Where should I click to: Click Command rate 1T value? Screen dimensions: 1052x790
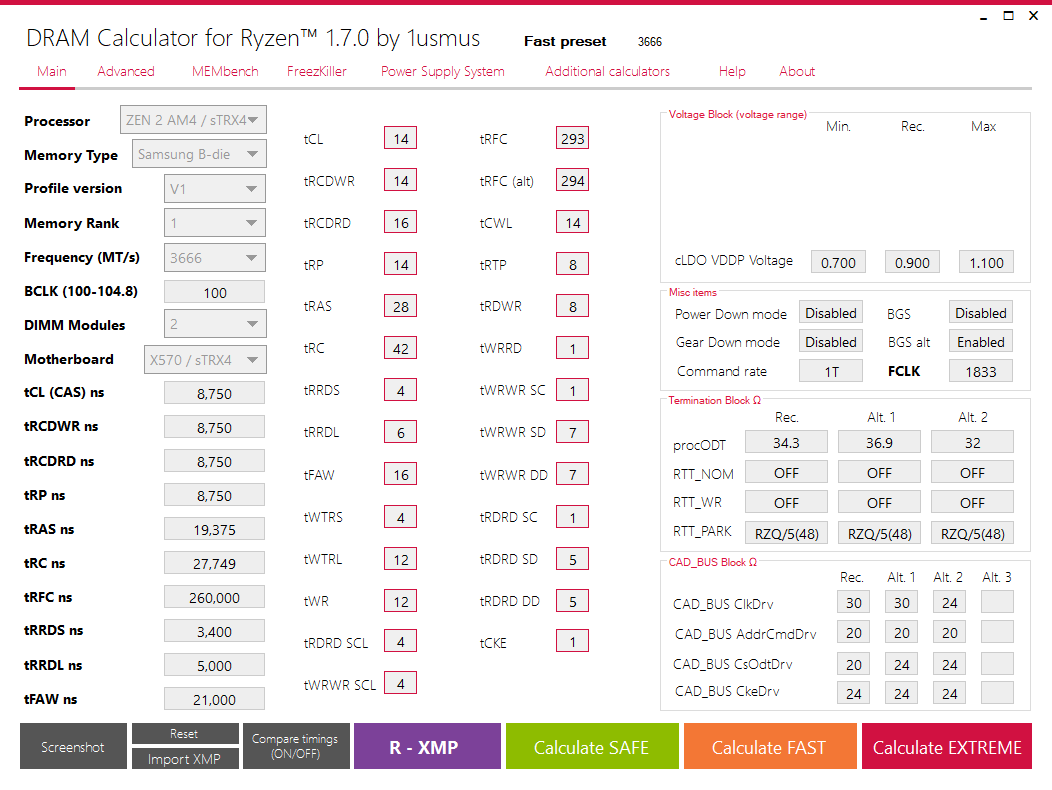(x=831, y=371)
